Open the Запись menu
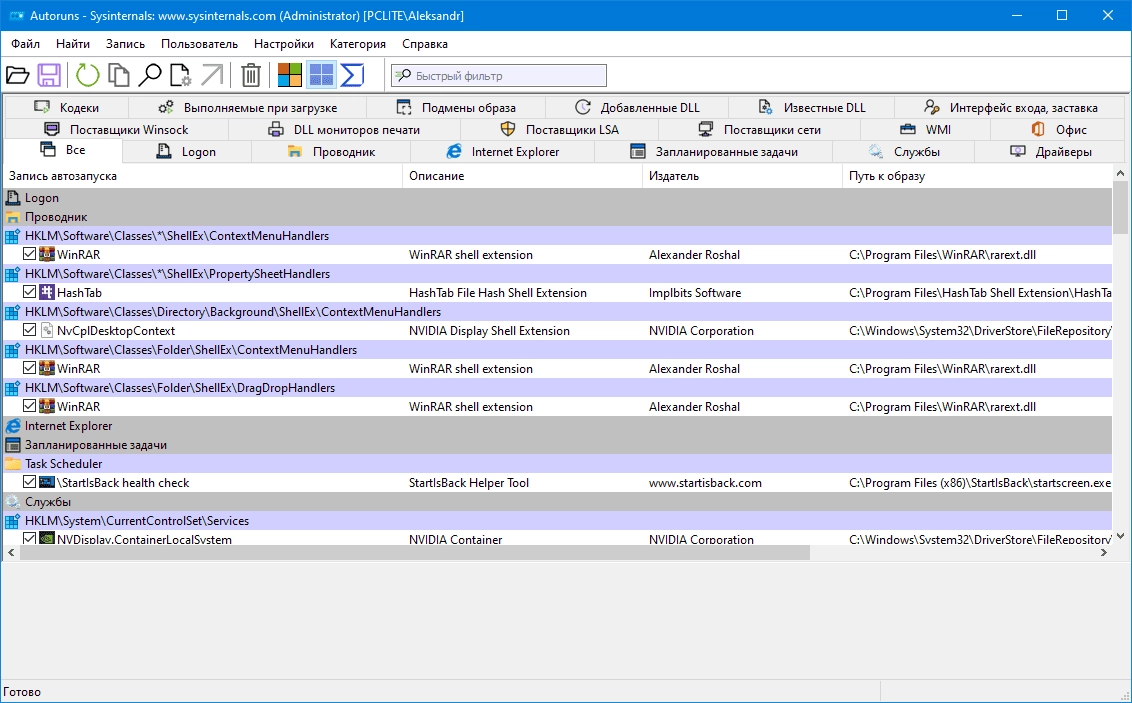The image size is (1132, 703). click(x=125, y=44)
